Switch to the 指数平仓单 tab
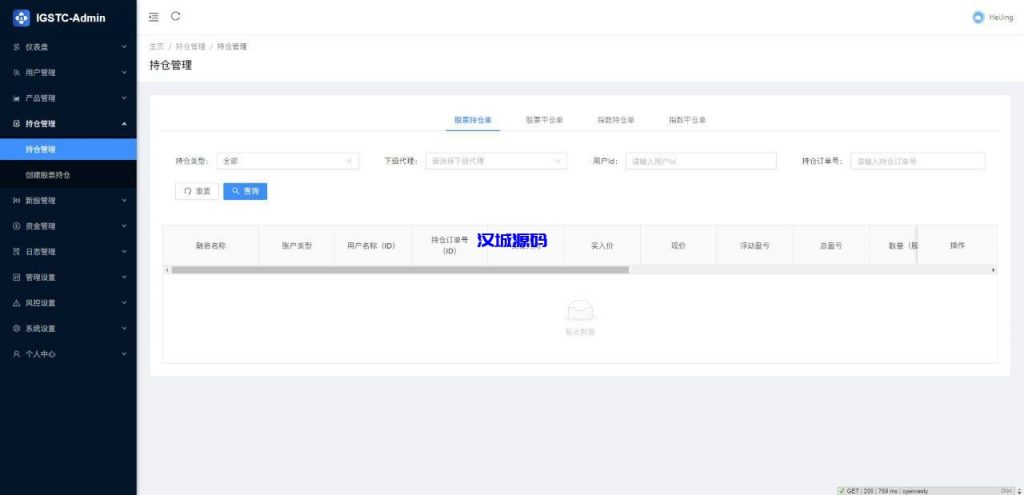The height and width of the screenshot is (495, 1024). (686, 120)
